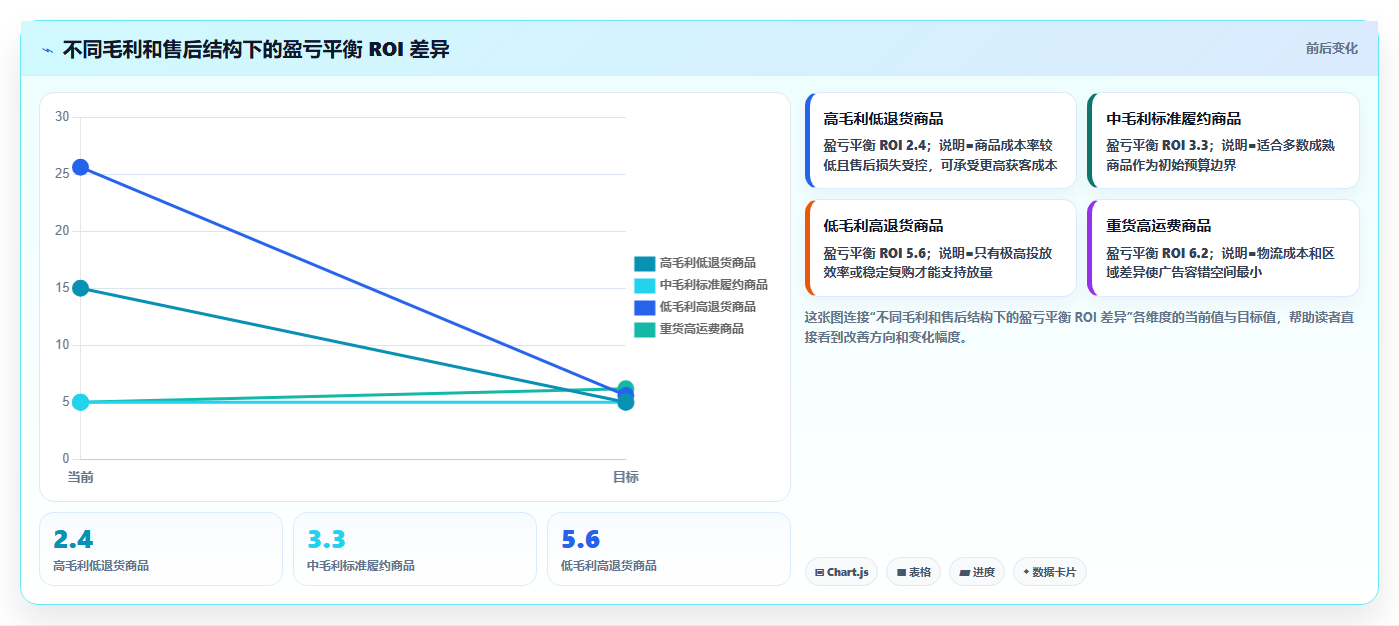Select the 重货高运费商品 green point at 目标
This screenshot has width=1399, height=626.
pyautogui.click(x=626, y=387)
